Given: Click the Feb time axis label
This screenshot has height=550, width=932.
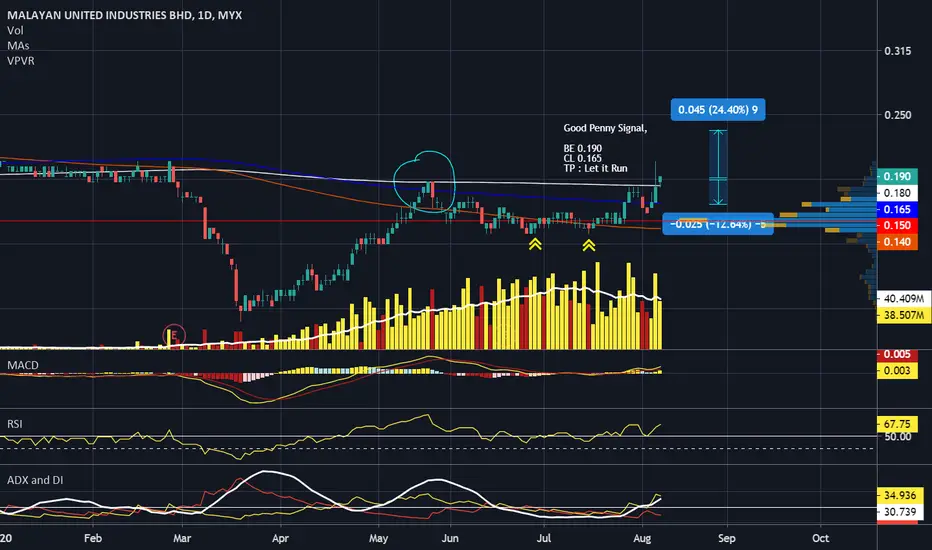Looking at the screenshot, I should click(x=93, y=538).
